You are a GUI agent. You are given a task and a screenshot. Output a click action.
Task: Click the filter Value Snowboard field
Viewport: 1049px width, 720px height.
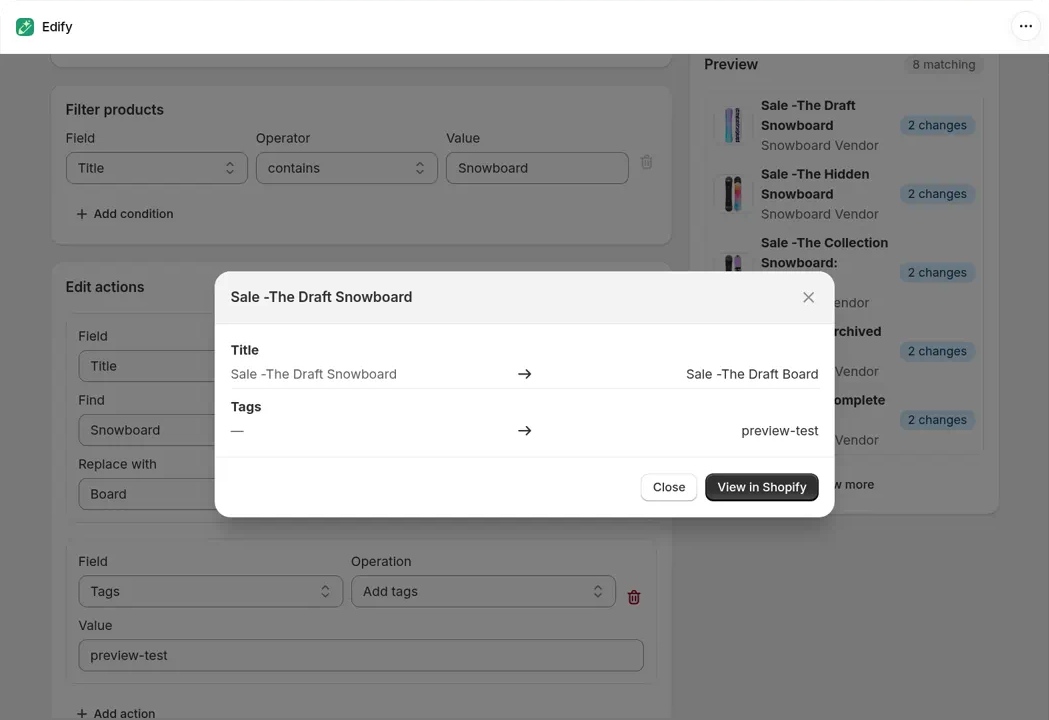click(537, 168)
